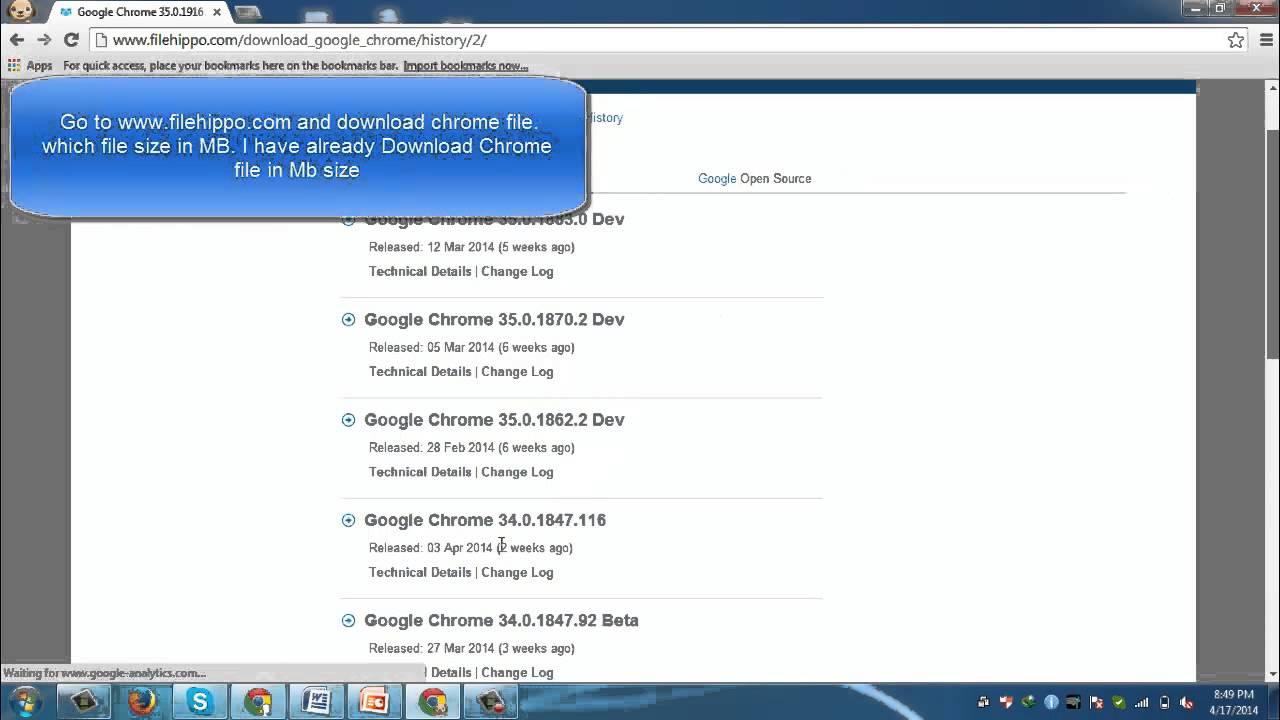
Task: Expand the Google Chrome 35.0.1870.2 Dev entry arrow
Action: pyautogui.click(x=348, y=320)
